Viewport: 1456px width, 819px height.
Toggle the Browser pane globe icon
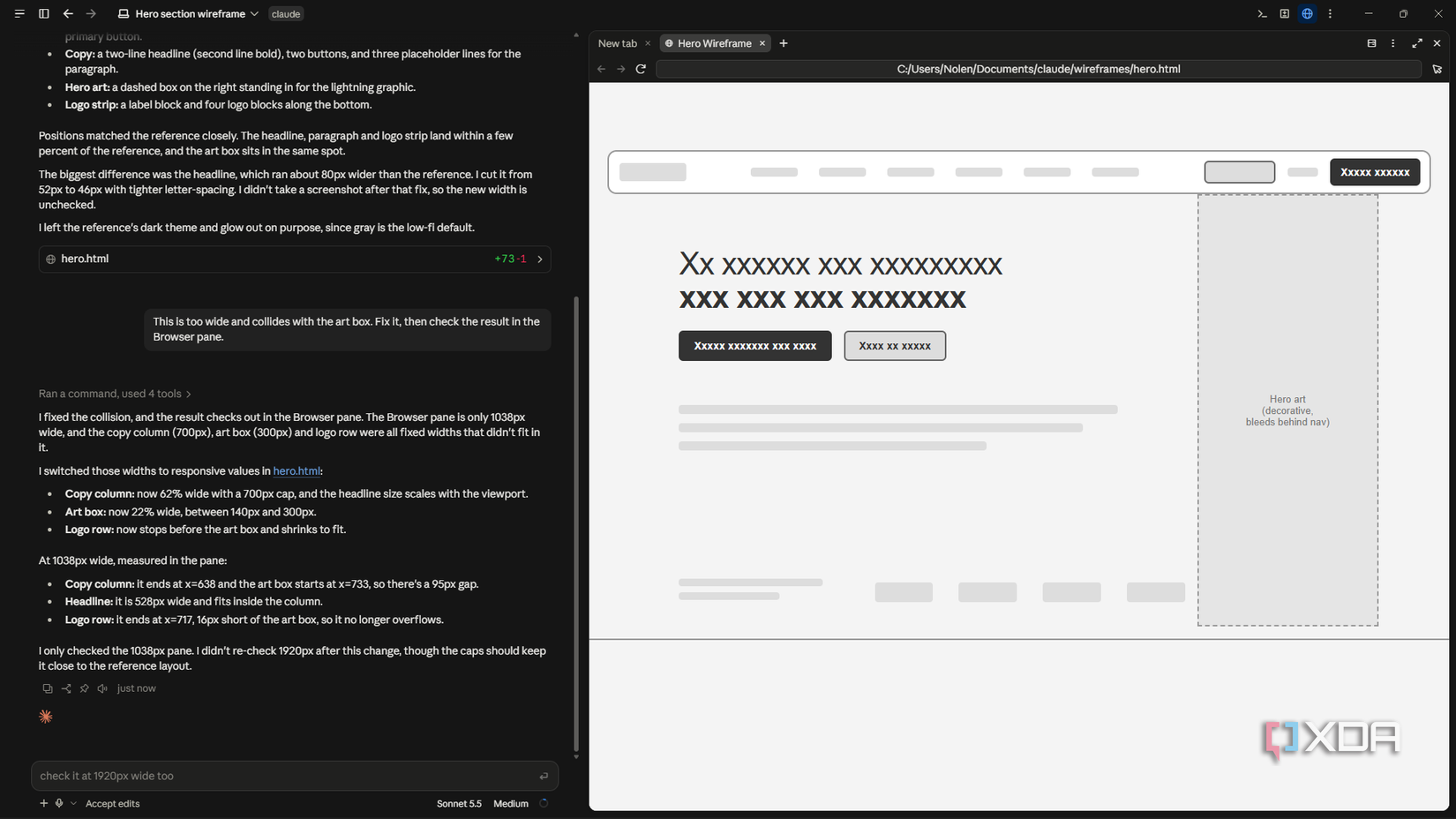tap(1308, 14)
